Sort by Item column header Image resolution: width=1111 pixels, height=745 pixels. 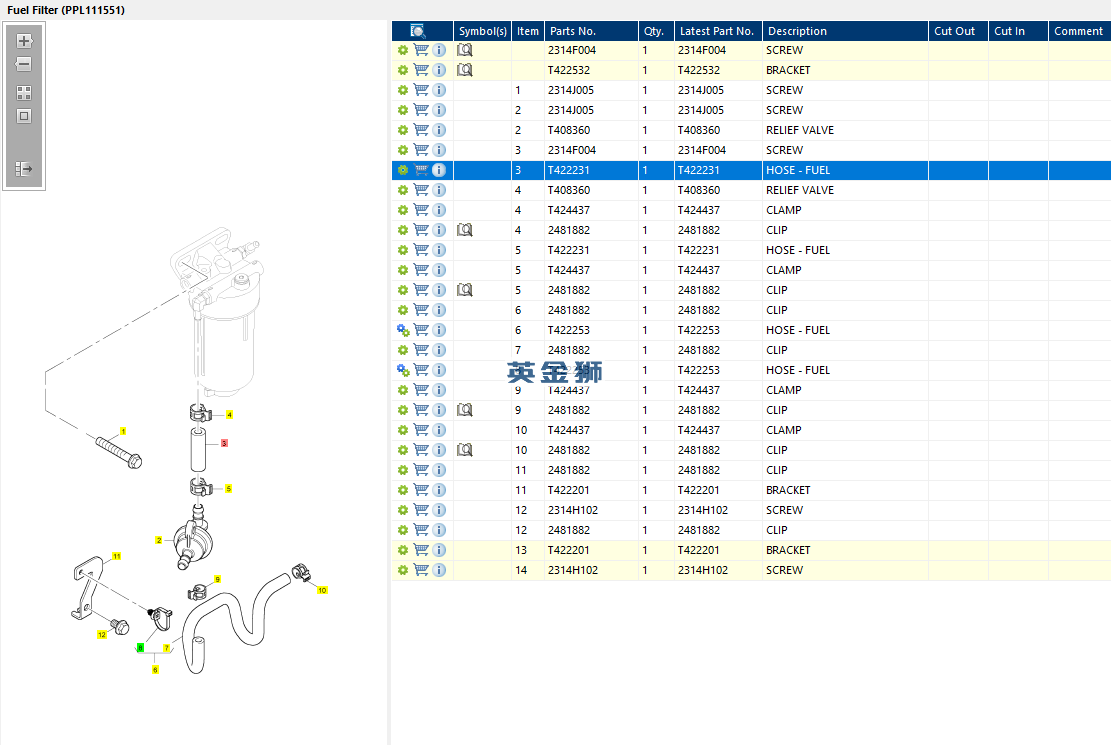(528, 31)
